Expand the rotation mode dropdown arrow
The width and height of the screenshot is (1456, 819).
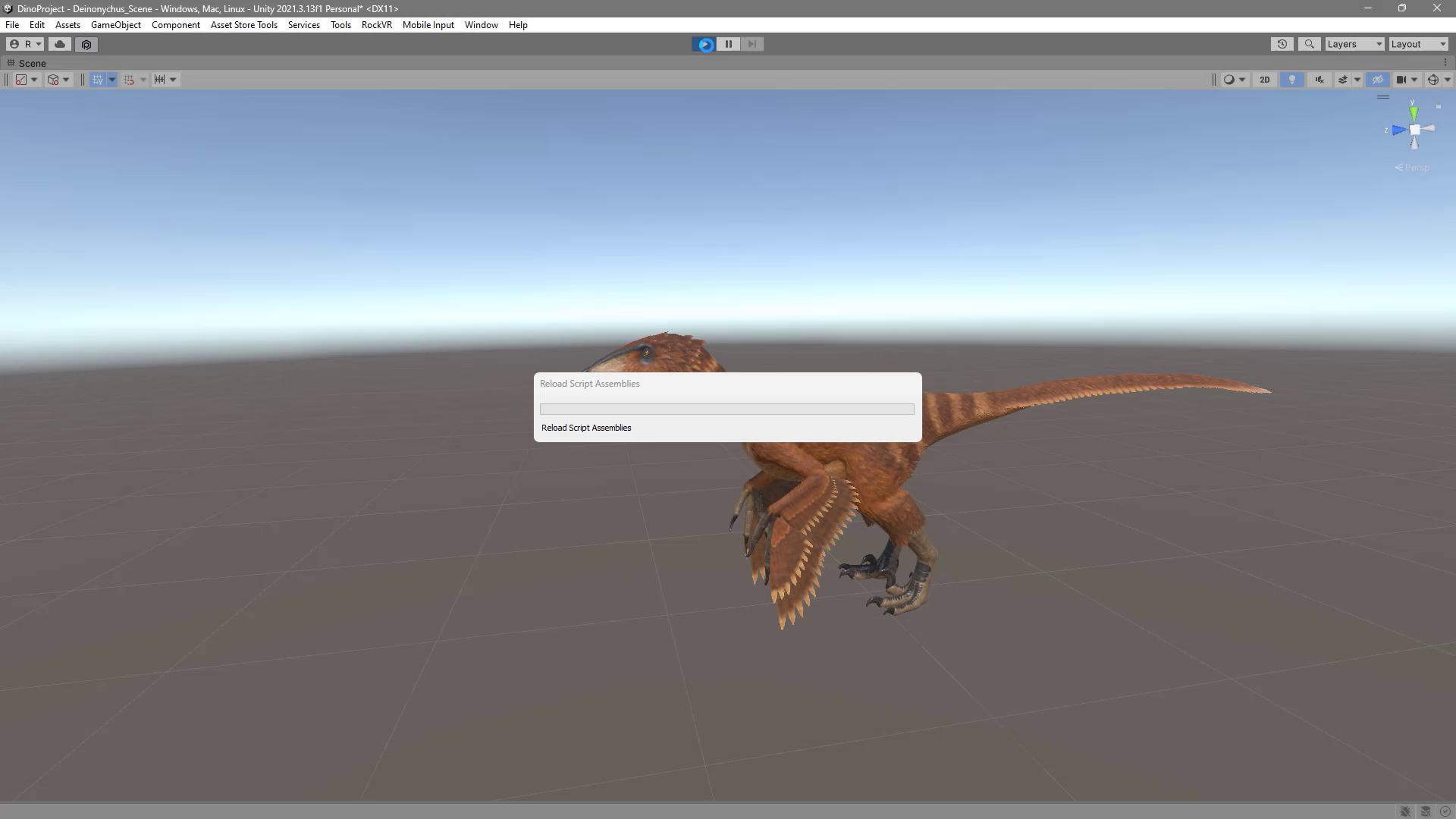tap(66, 80)
